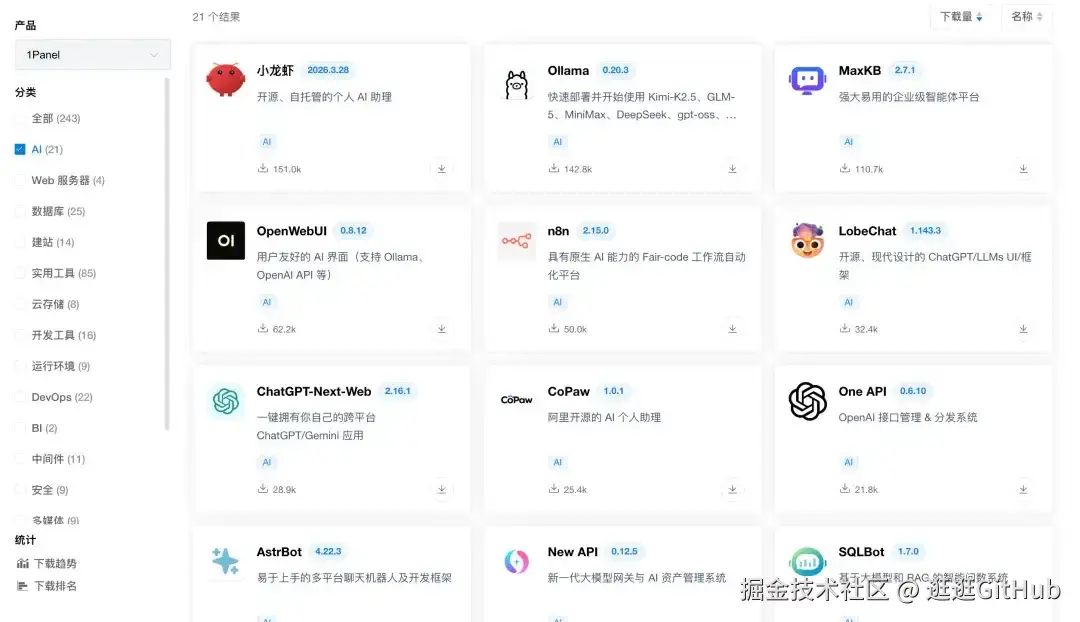Click the 下载趋势 chart icon
Viewport: 1080px width, 622px height.
click(23, 563)
